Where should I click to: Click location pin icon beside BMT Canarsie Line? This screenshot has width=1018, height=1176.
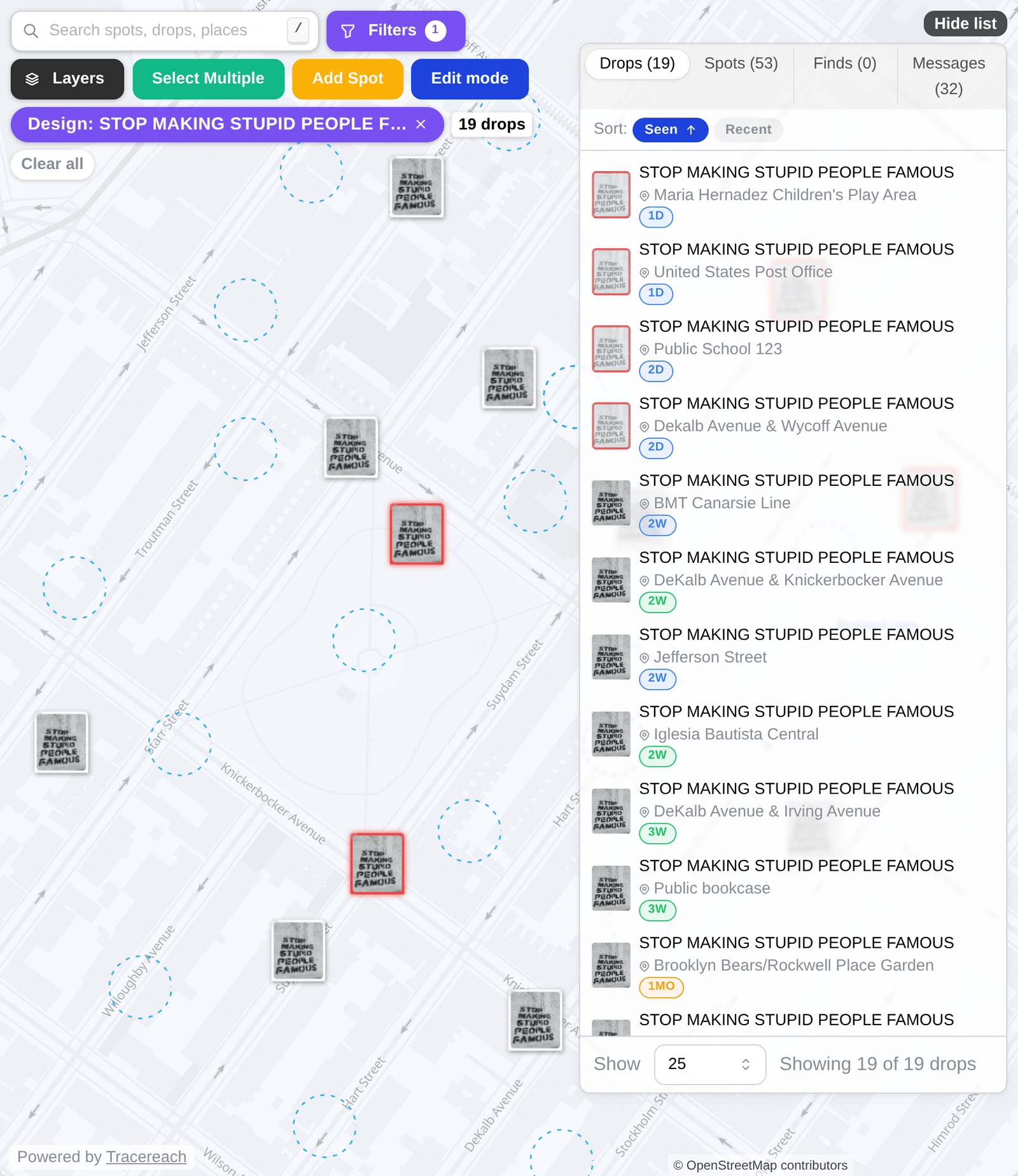[x=645, y=504]
